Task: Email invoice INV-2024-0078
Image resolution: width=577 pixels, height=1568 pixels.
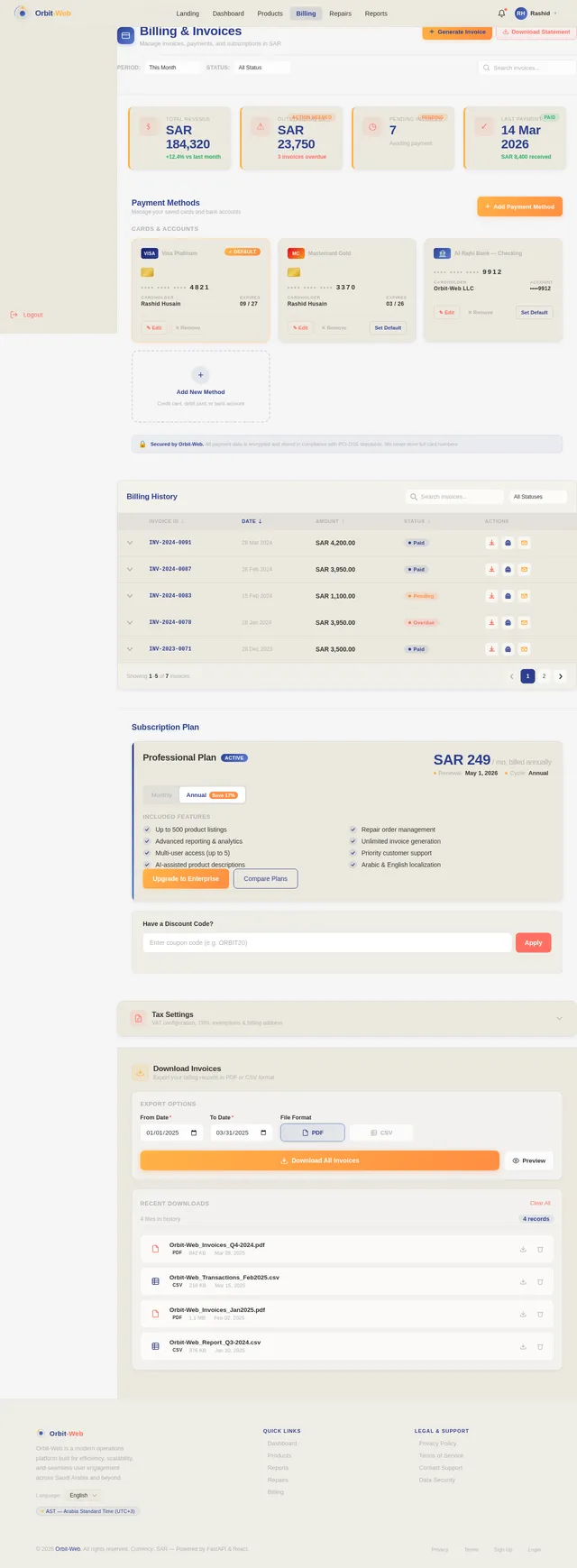Action: (x=525, y=622)
